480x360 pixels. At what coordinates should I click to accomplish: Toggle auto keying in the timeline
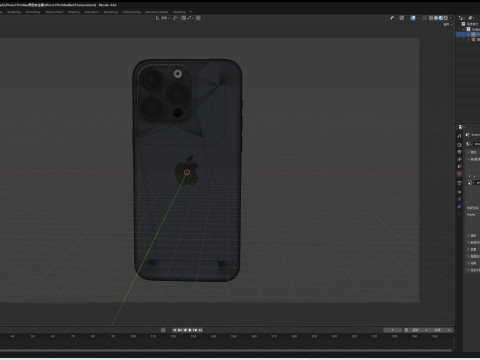(x=163, y=330)
